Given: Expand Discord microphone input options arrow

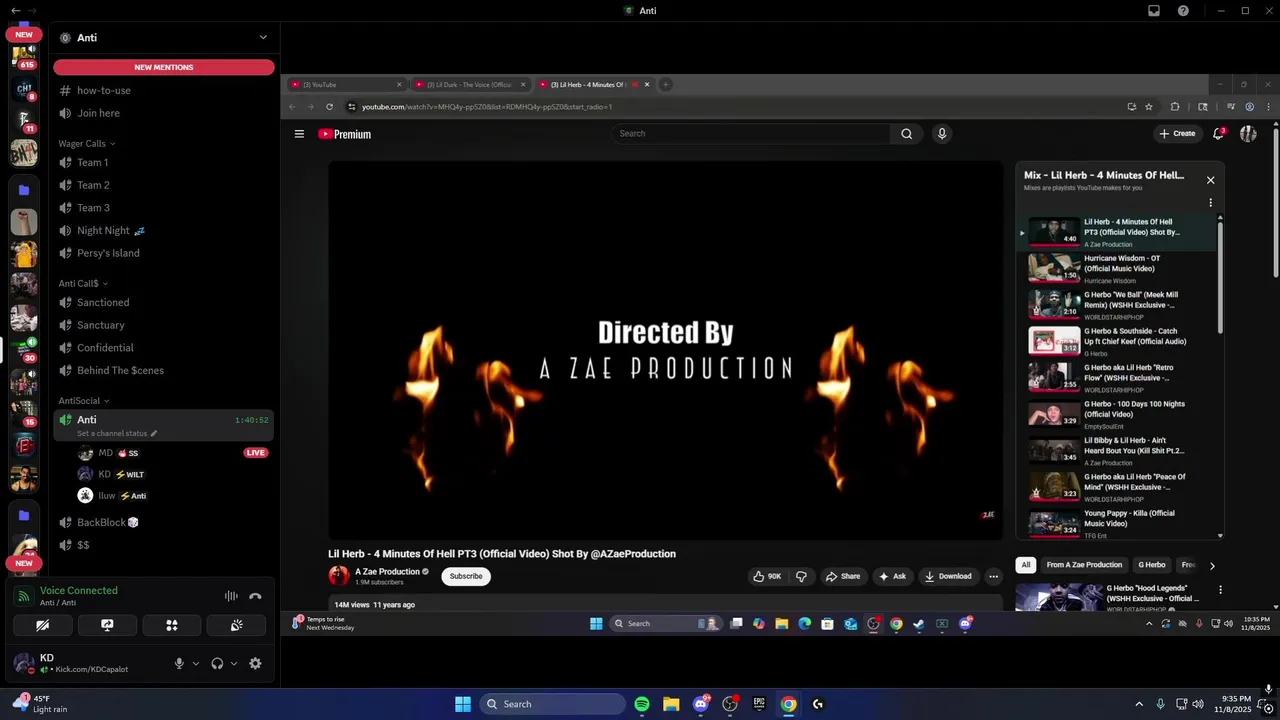Looking at the screenshot, I should pos(195,663).
